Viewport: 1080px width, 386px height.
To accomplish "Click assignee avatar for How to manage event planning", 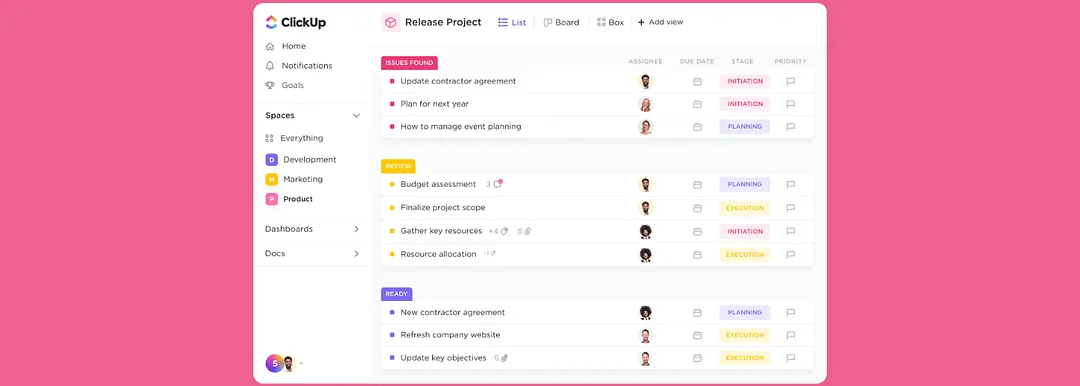I will tap(645, 127).
